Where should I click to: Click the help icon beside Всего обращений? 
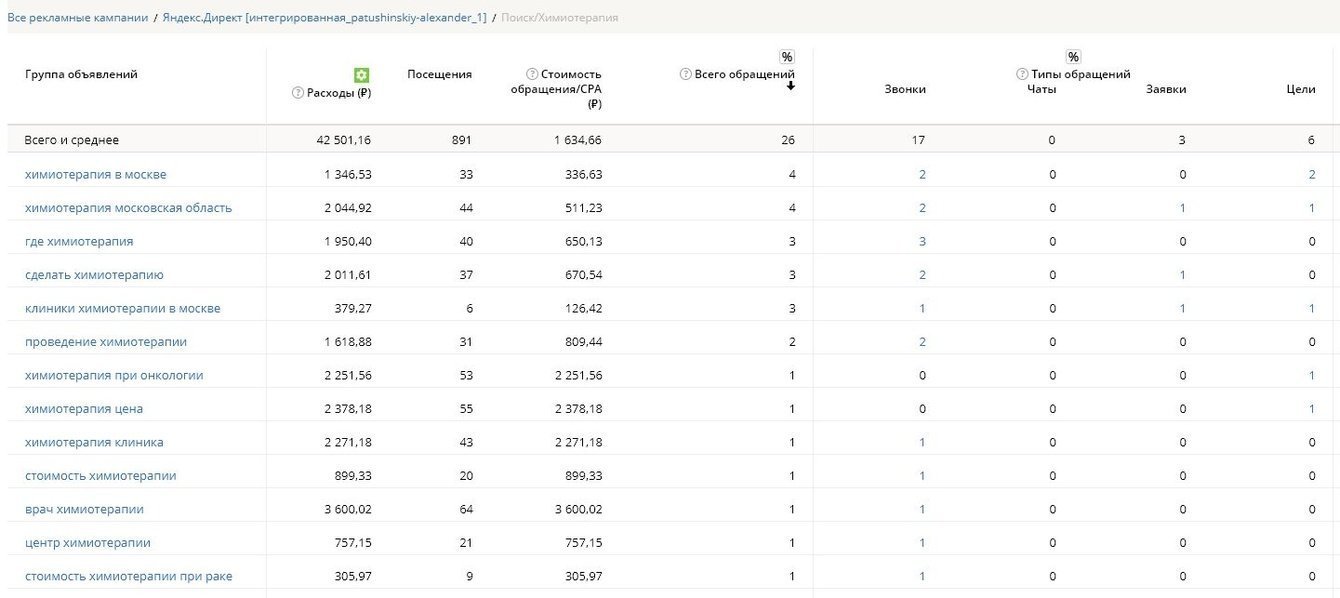point(686,74)
